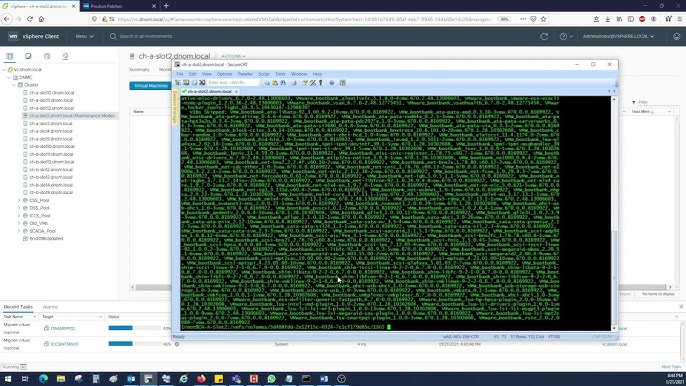Switch to the Alarms tab
Viewport: 686px width, 386px height.
(50, 307)
